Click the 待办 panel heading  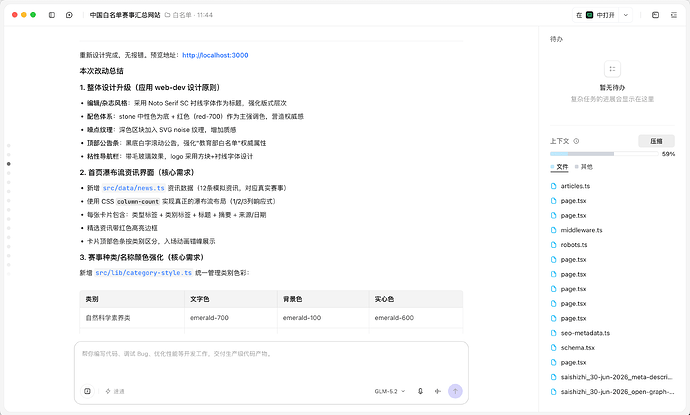pos(556,39)
